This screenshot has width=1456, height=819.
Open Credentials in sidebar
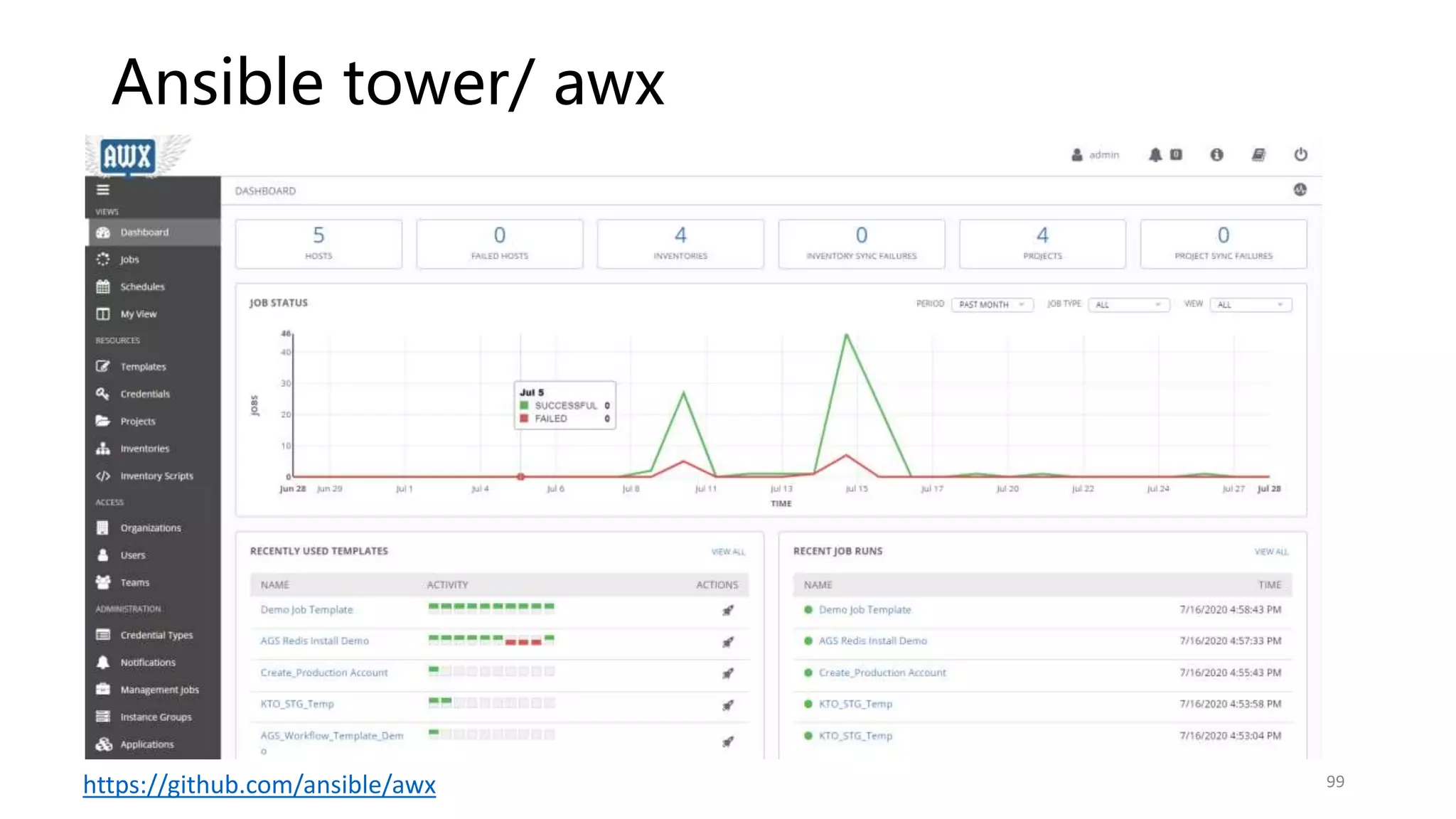(x=153, y=394)
